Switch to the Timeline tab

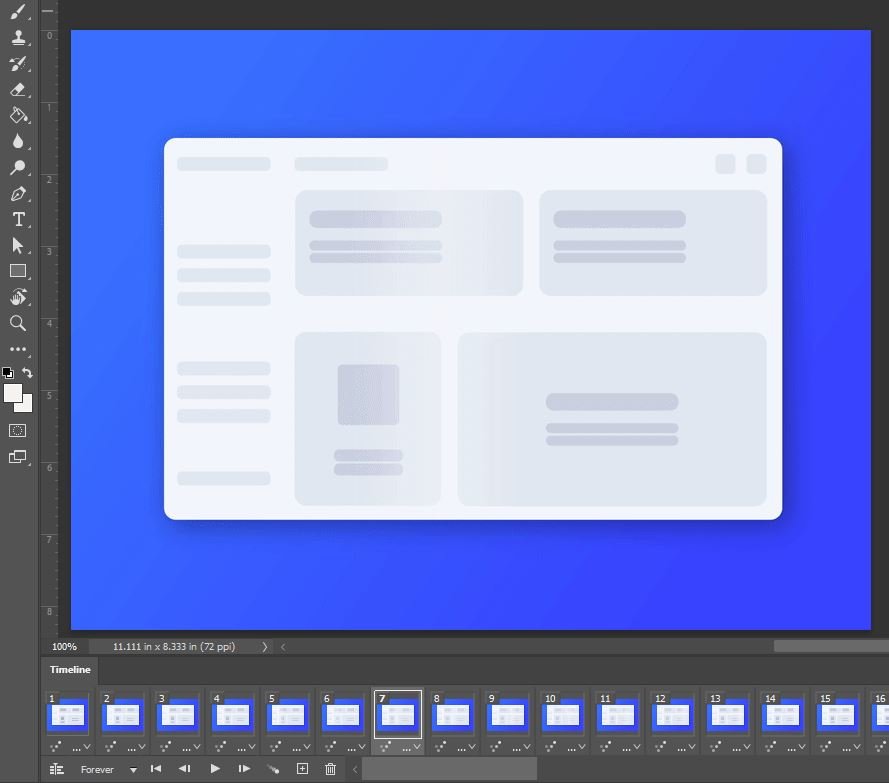pos(70,670)
